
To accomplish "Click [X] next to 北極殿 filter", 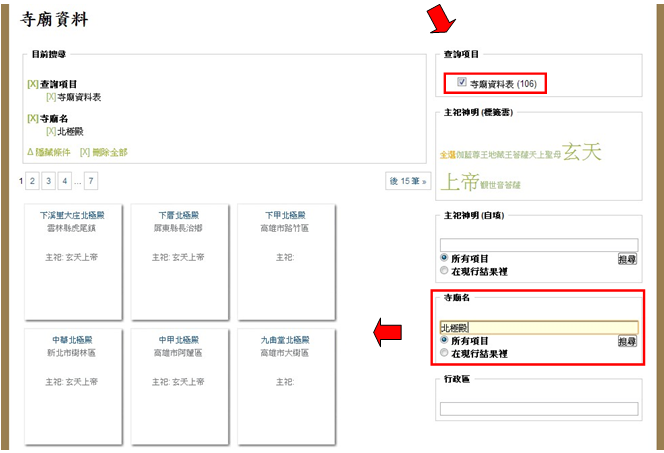I will [x=51, y=131].
